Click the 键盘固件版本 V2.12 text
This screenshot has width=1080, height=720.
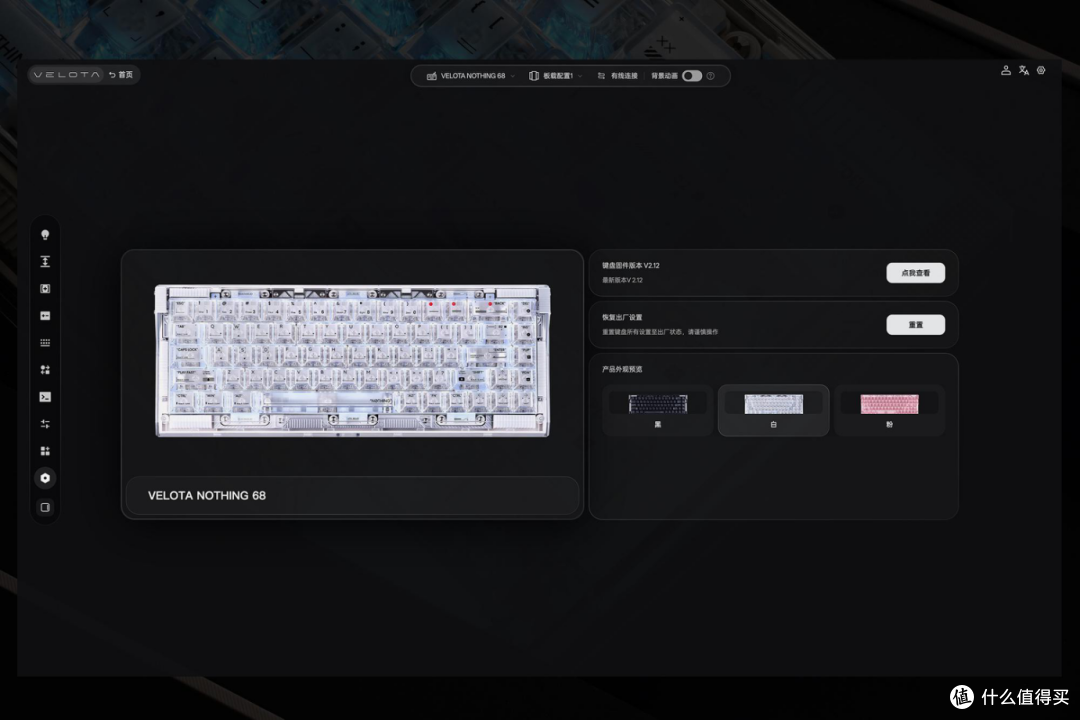[x=630, y=265]
